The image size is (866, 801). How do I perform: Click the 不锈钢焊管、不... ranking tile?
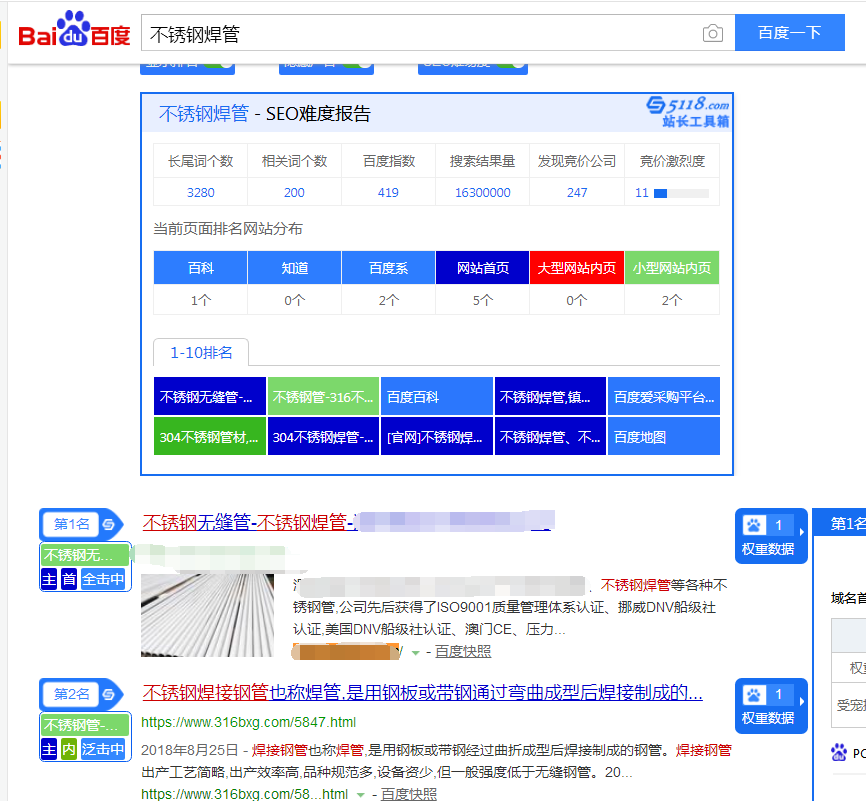550,436
